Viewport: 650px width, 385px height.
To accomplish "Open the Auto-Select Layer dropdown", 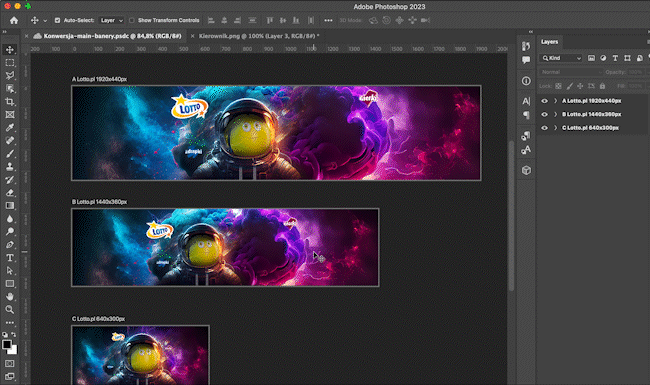I will coord(111,20).
